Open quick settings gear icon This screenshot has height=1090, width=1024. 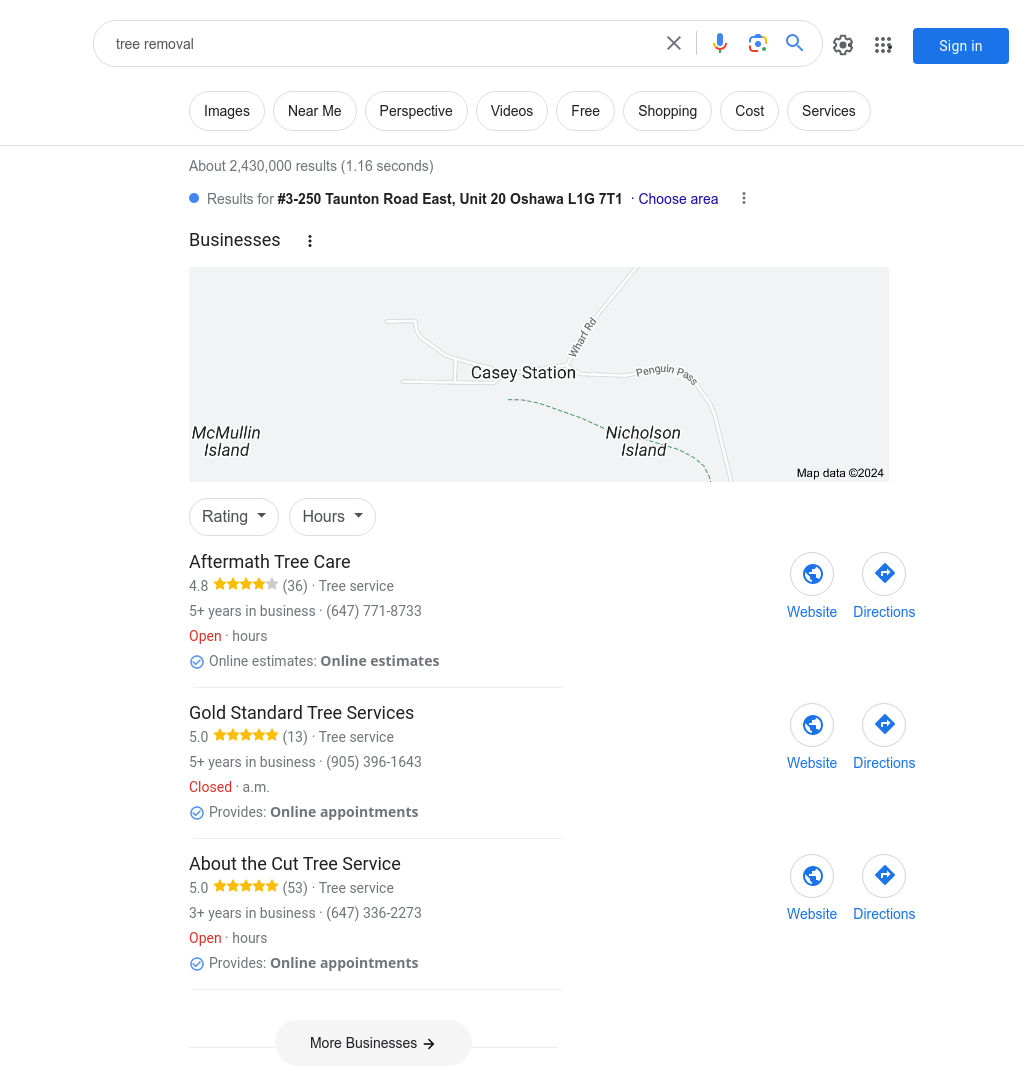pyautogui.click(x=843, y=45)
